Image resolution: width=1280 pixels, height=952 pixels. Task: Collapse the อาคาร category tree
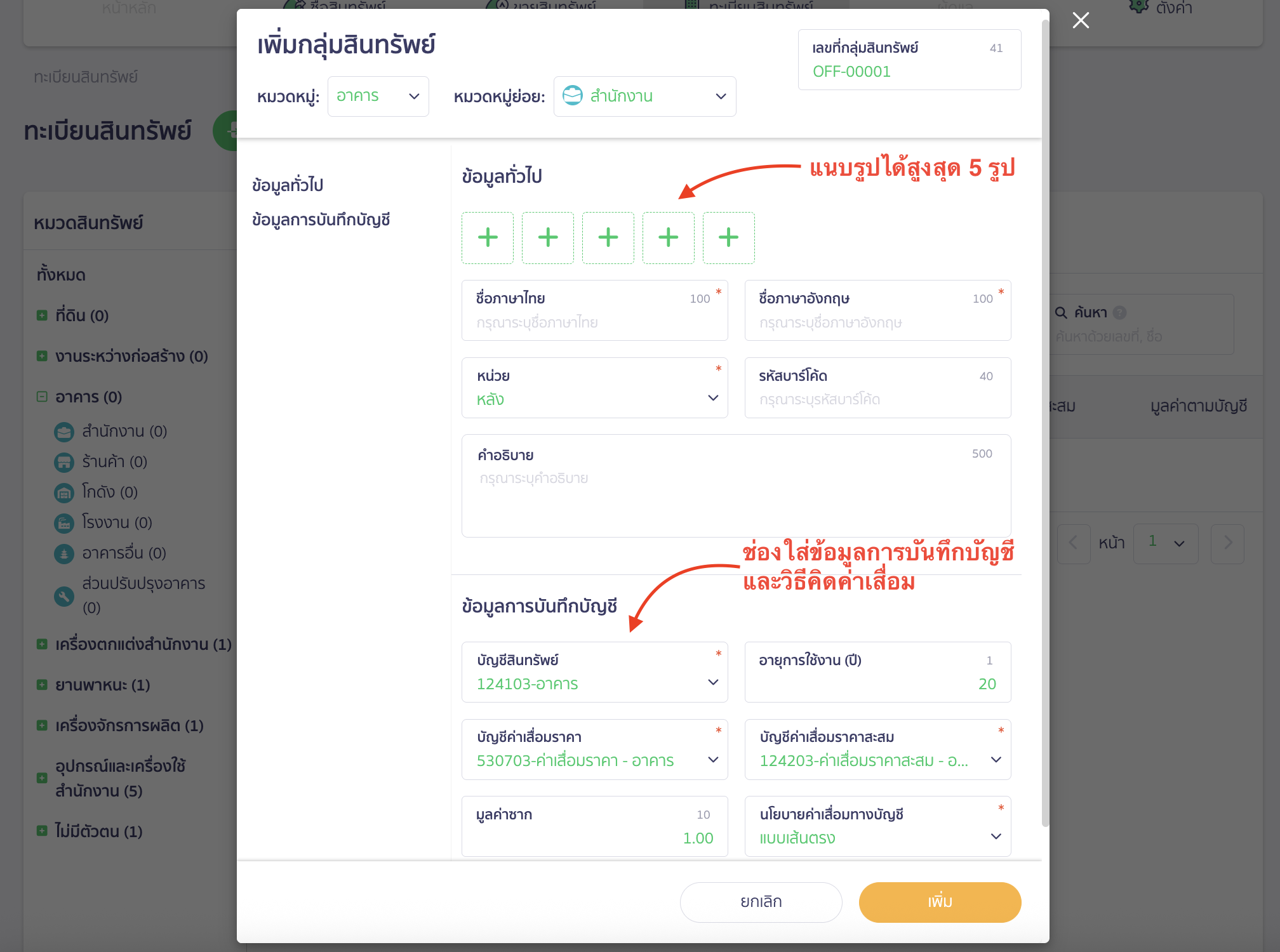pyautogui.click(x=41, y=396)
